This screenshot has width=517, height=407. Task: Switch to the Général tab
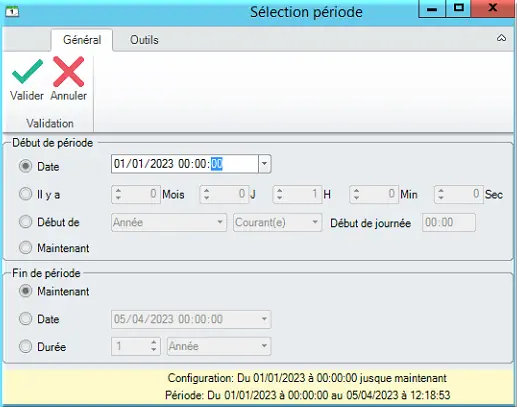[82, 40]
